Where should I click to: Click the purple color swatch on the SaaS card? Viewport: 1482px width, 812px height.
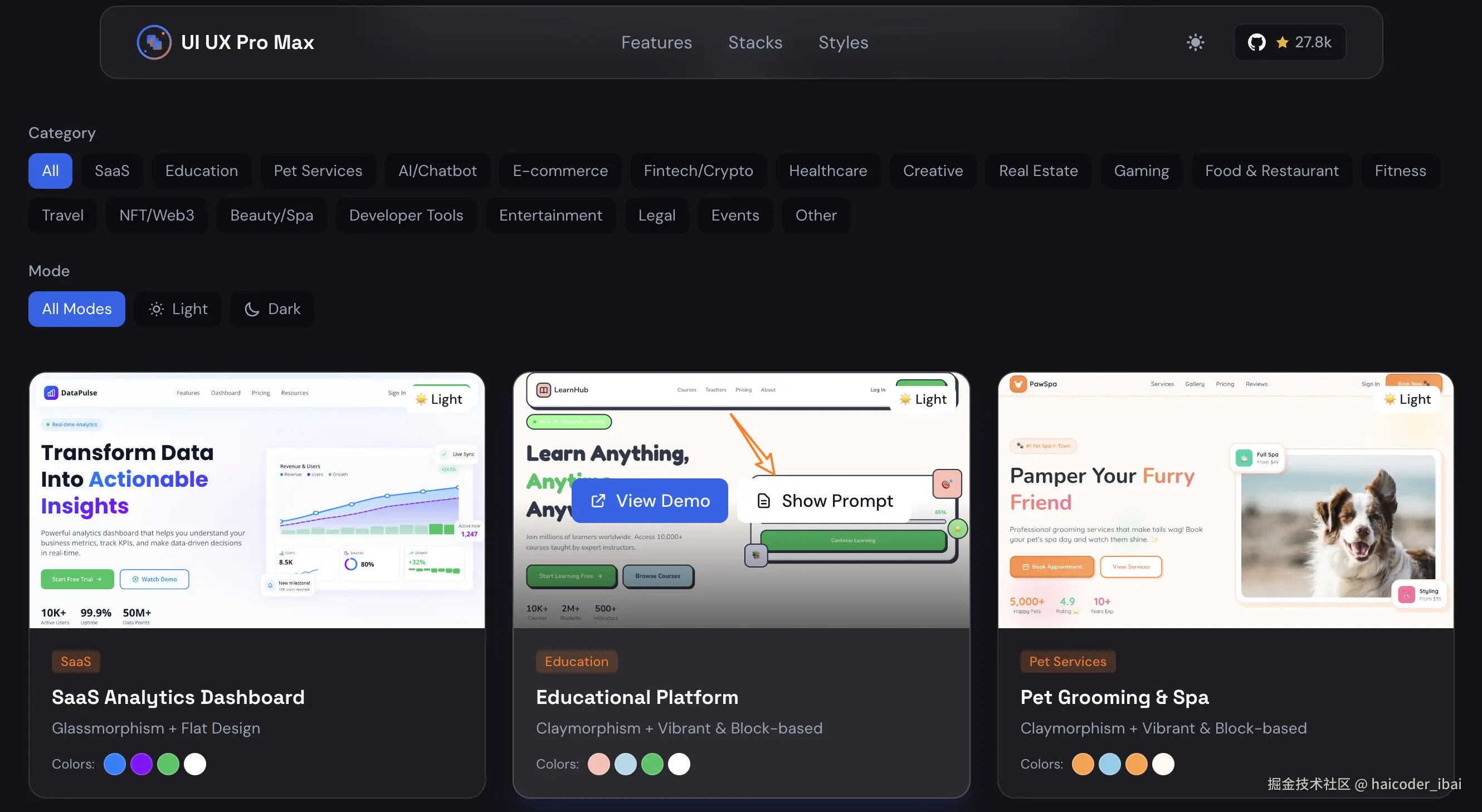click(x=141, y=764)
